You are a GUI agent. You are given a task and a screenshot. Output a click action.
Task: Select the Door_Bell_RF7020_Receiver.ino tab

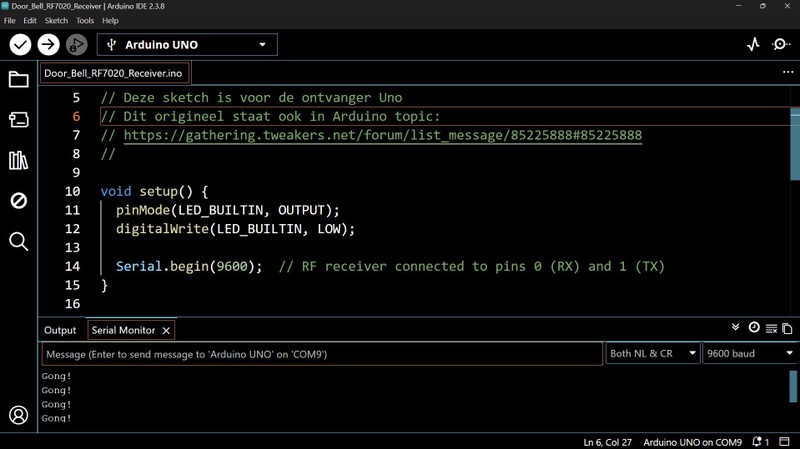[x=113, y=73]
